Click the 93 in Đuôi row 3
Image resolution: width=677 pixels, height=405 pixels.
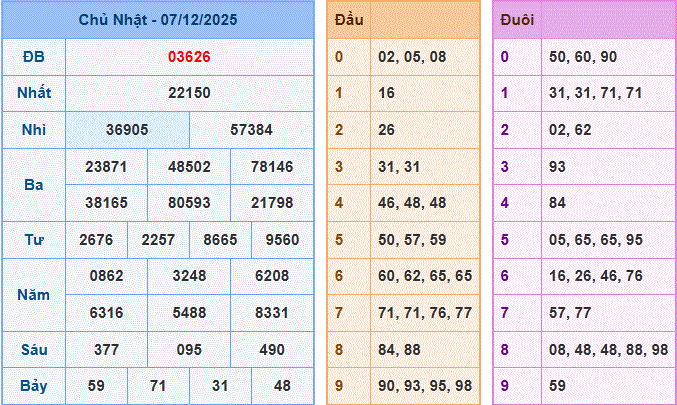[557, 167]
